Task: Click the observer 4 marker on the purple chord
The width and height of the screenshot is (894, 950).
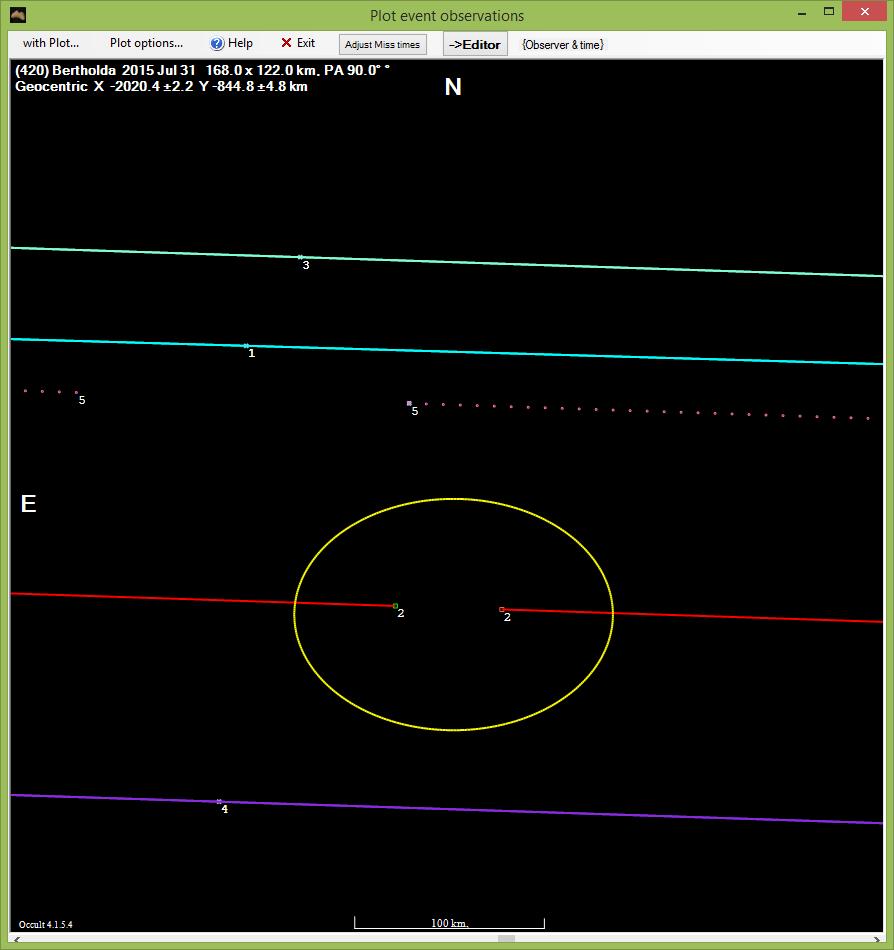Action: [x=219, y=802]
